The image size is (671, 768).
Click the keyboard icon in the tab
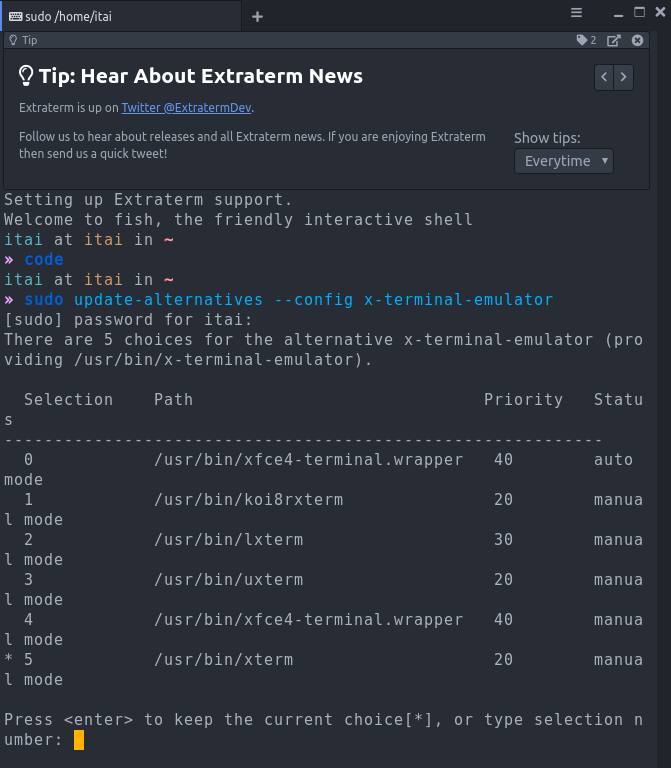pyautogui.click(x=15, y=17)
